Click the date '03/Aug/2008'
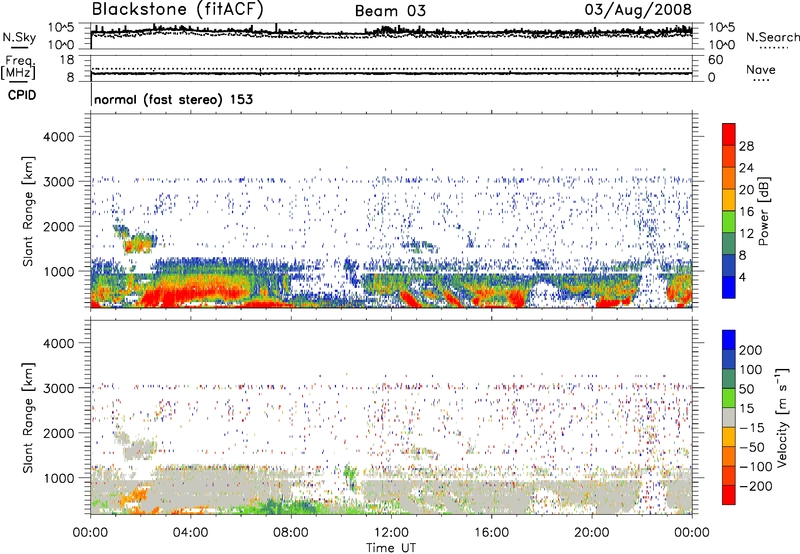 click(x=638, y=10)
